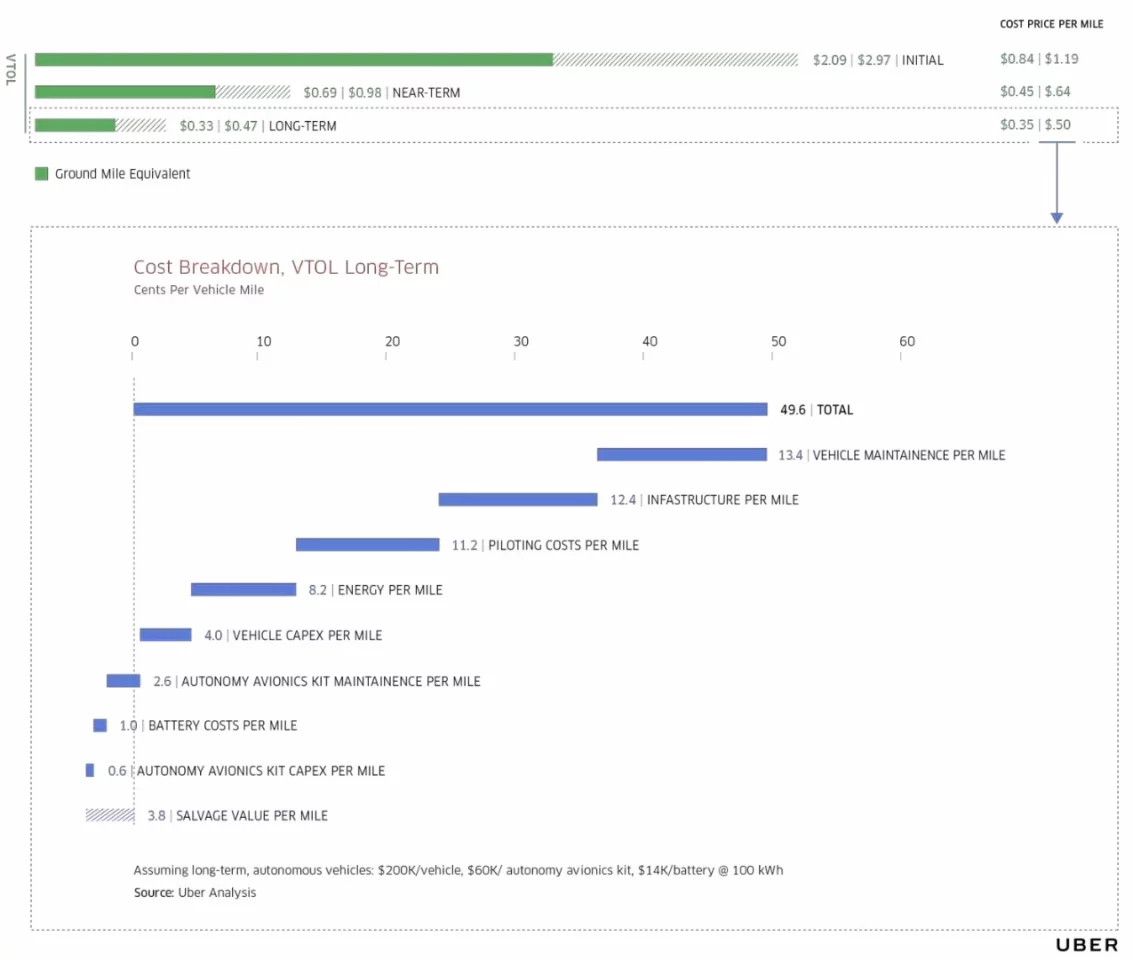Click the blue TOTAL bar in breakdown chart
The width and height of the screenshot is (1133, 960).
pos(450,409)
